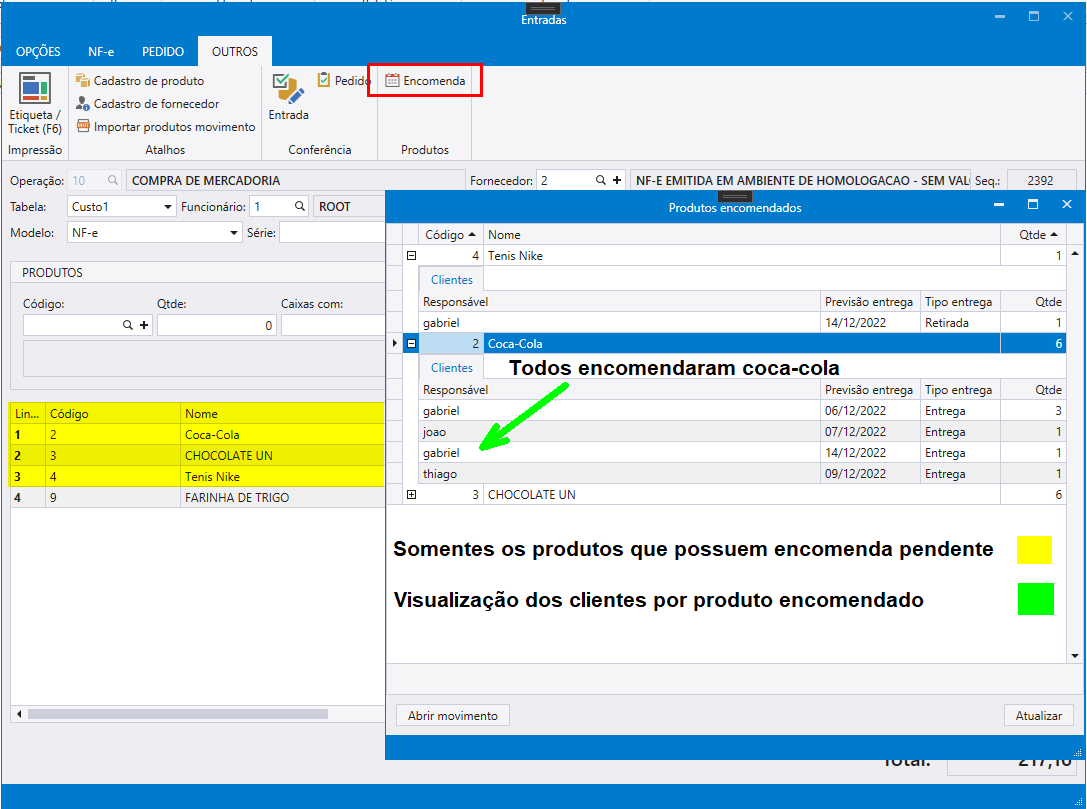Search product código with magnifier icon
Image resolution: width=1087 pixels, height=809 pixels.
tap(128, 325)
